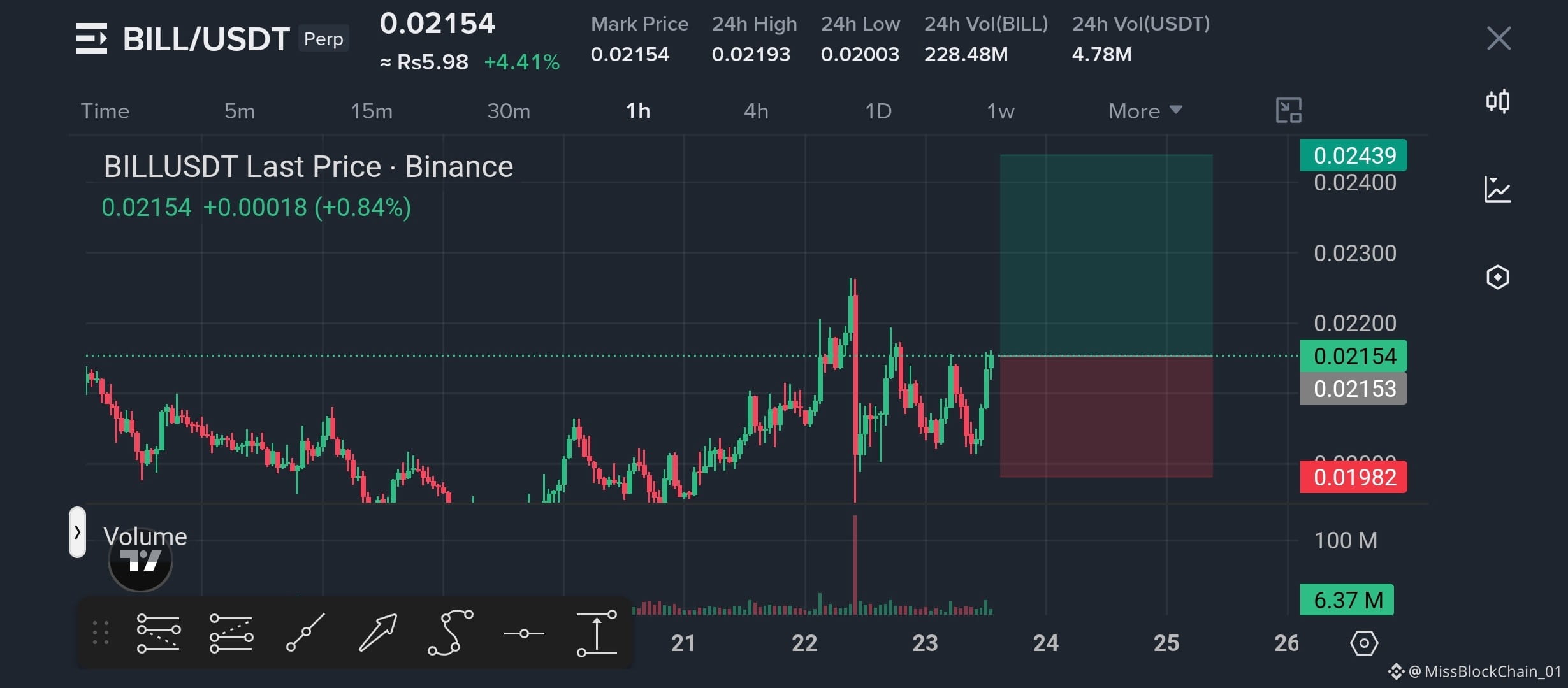Open axis settings hexagon near date scale

pos(1364,643)
